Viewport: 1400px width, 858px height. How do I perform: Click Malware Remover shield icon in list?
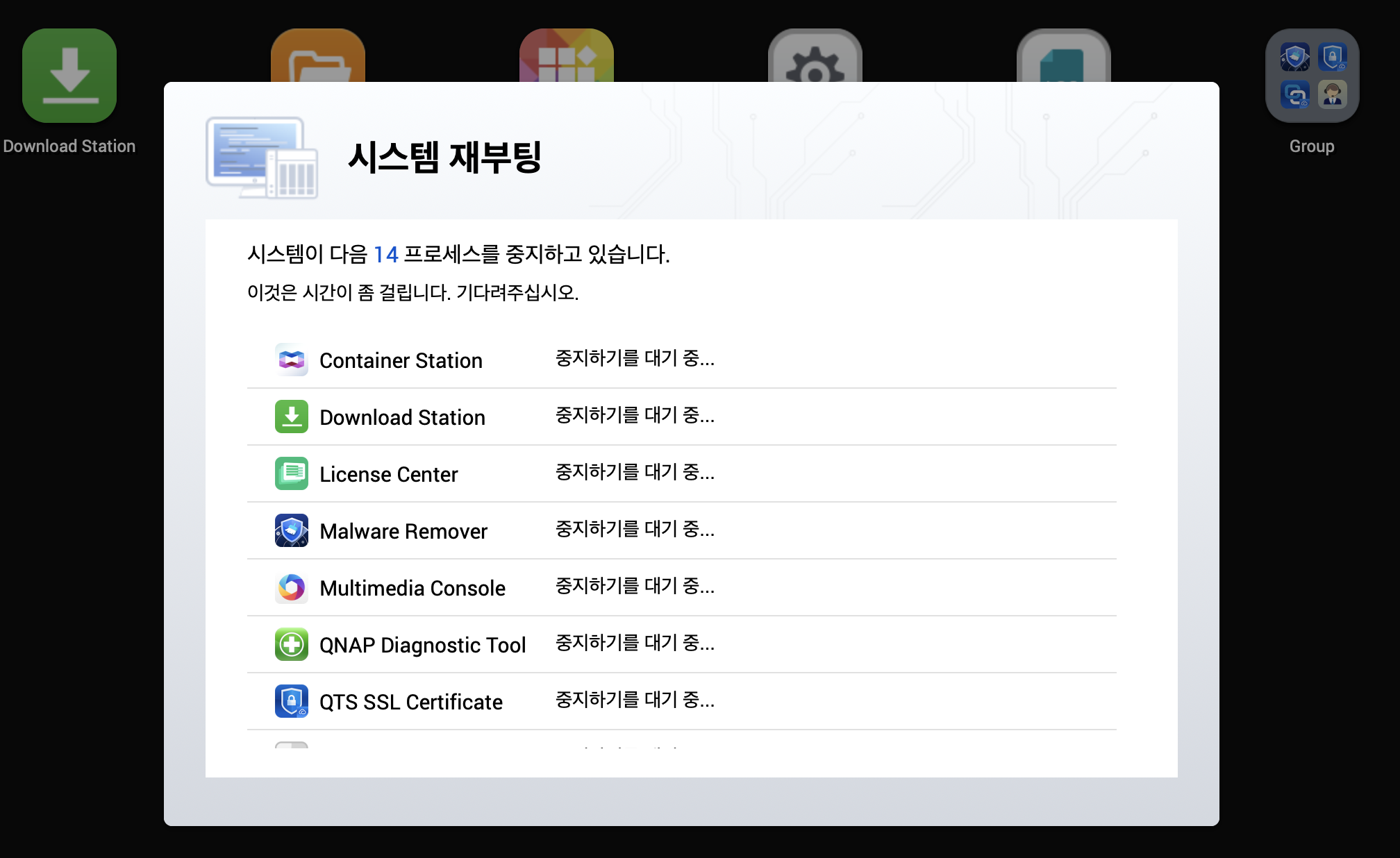[x=292, y=530]
